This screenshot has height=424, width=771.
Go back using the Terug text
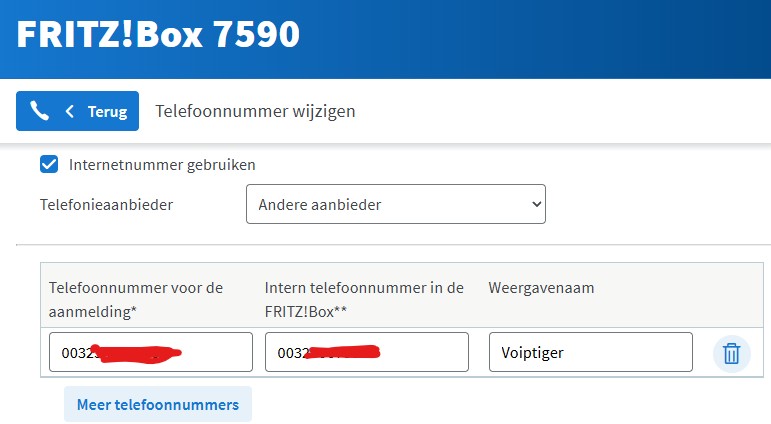(107, 111)
